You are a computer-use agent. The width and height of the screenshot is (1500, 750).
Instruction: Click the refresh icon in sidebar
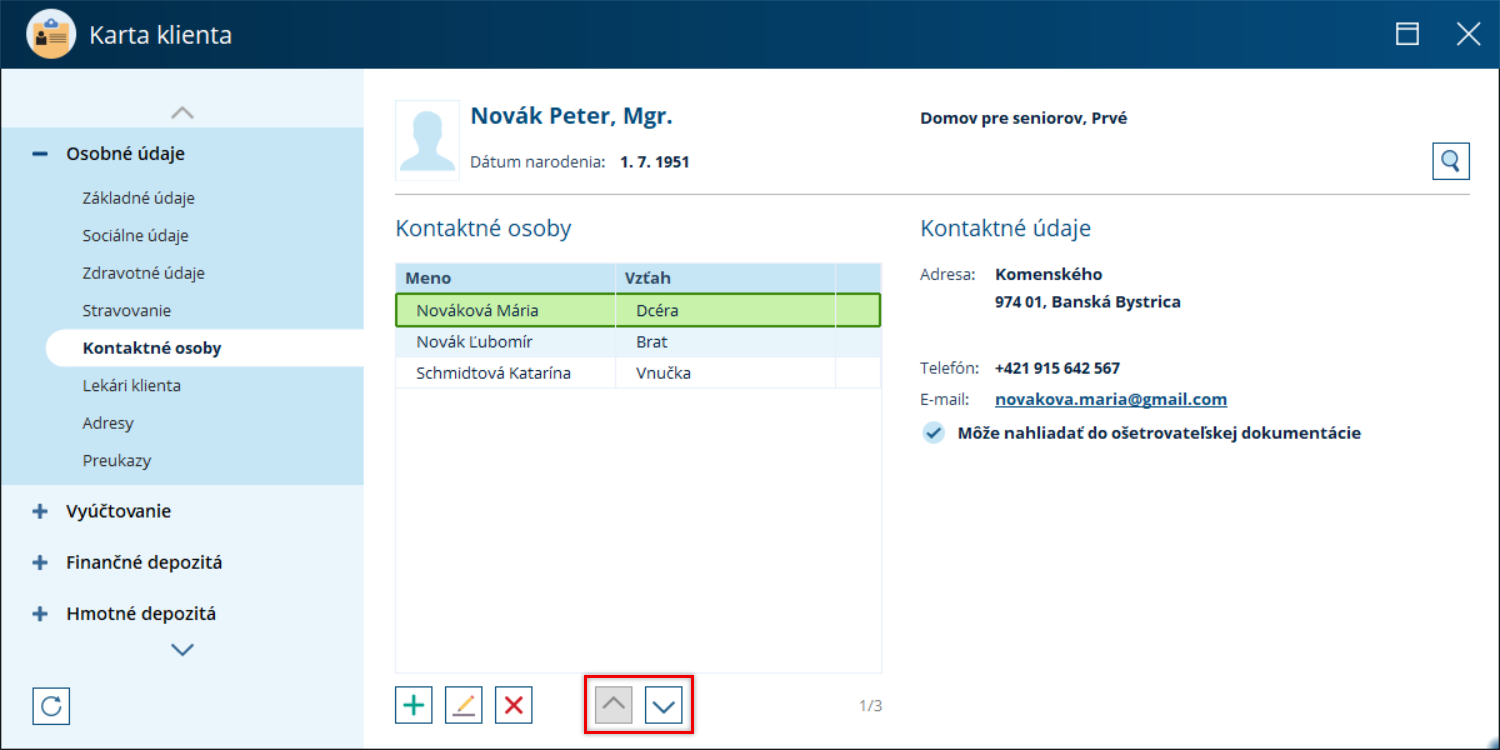coord(51,706)
